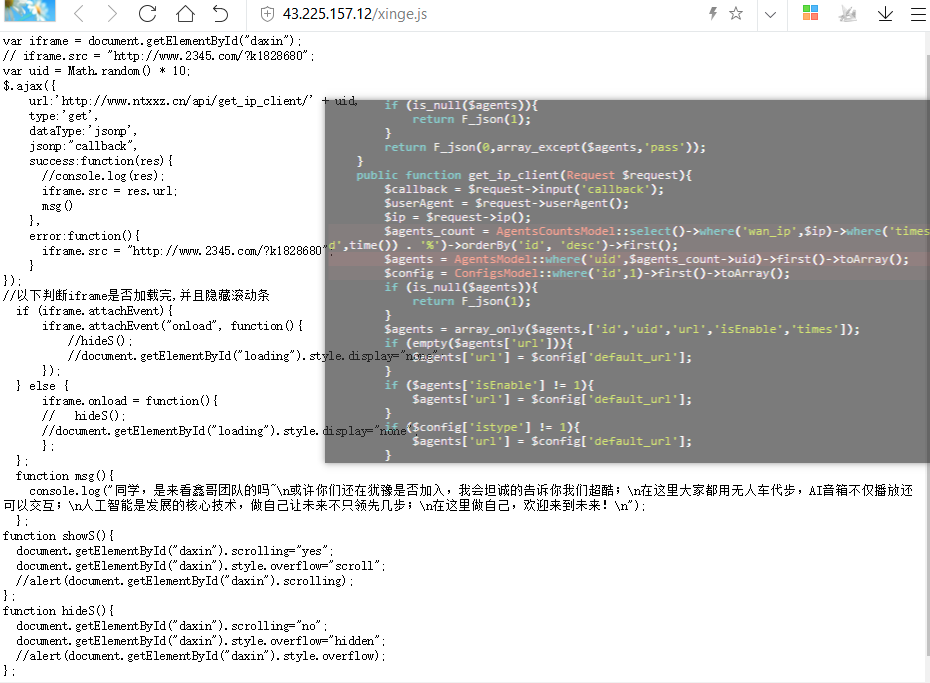Viewport: 930px width, 683px height.
Task: Bookmark this page with the star
Action: tap(736, 14)
